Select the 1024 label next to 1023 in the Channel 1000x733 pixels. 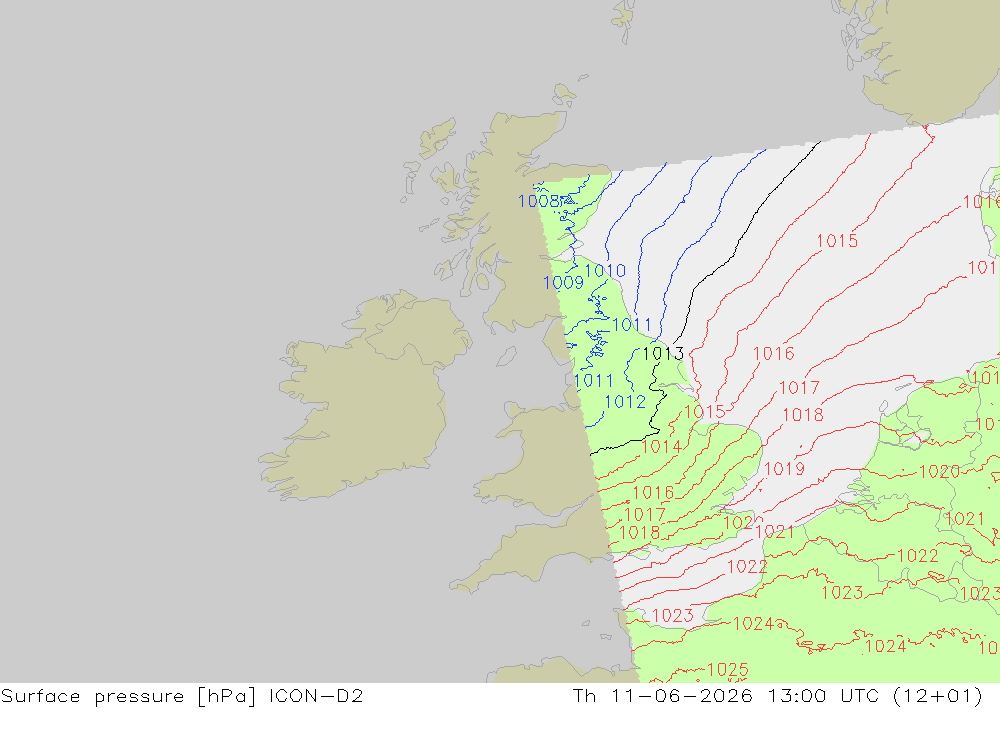point(754,624)
